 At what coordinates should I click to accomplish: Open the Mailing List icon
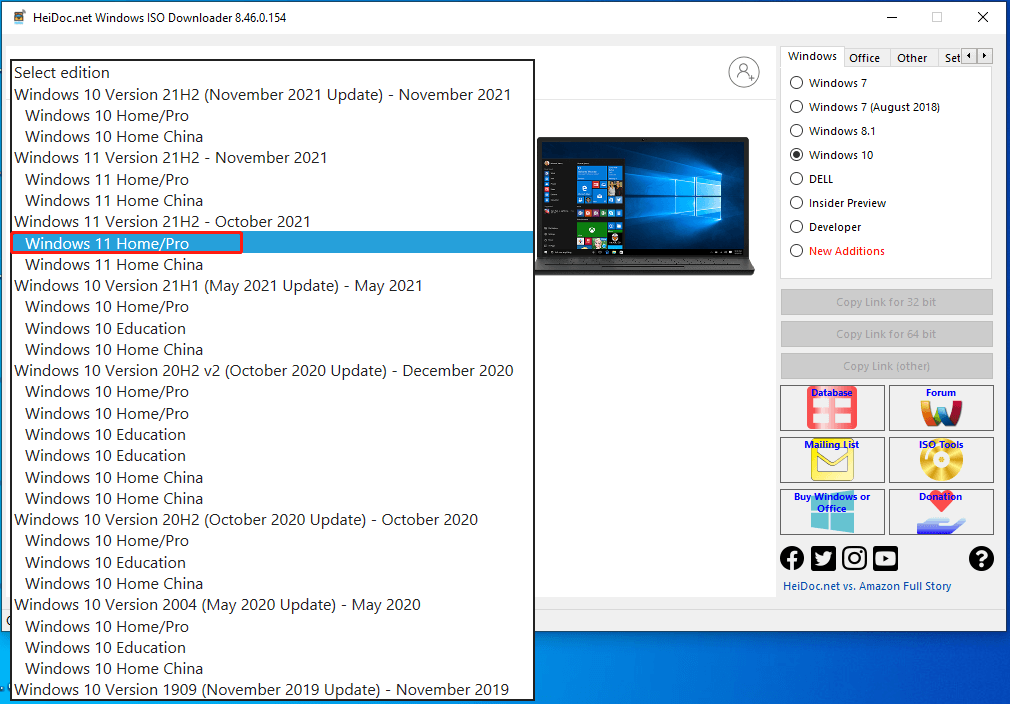point(832,459)
